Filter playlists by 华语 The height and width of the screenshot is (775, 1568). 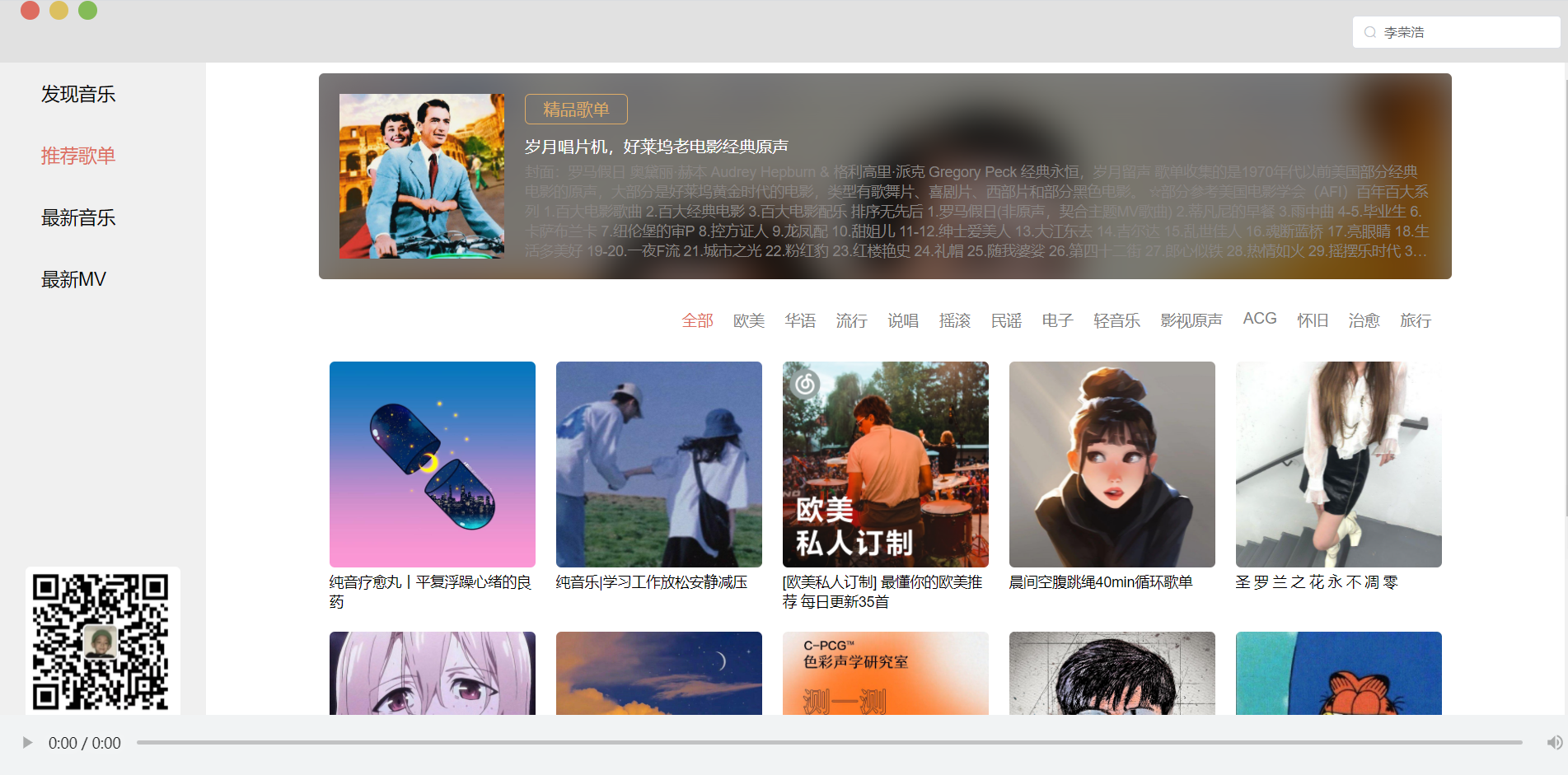point(800,320)
